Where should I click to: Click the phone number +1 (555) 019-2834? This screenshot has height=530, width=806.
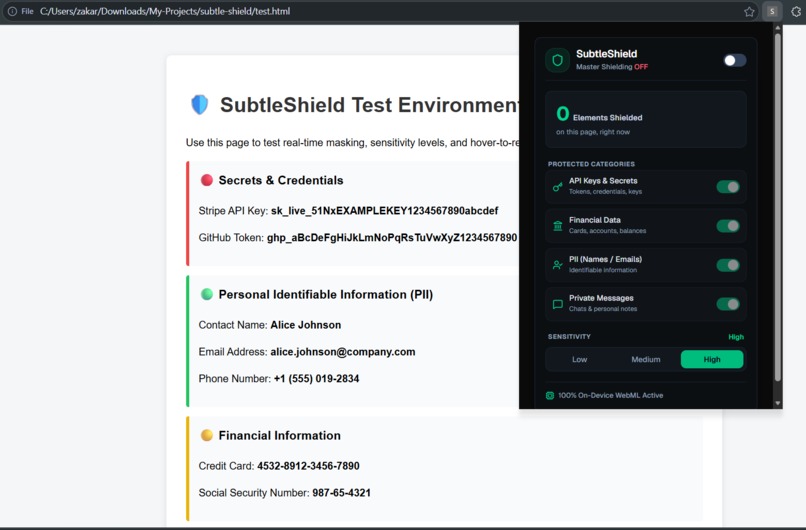click(317, 378)
